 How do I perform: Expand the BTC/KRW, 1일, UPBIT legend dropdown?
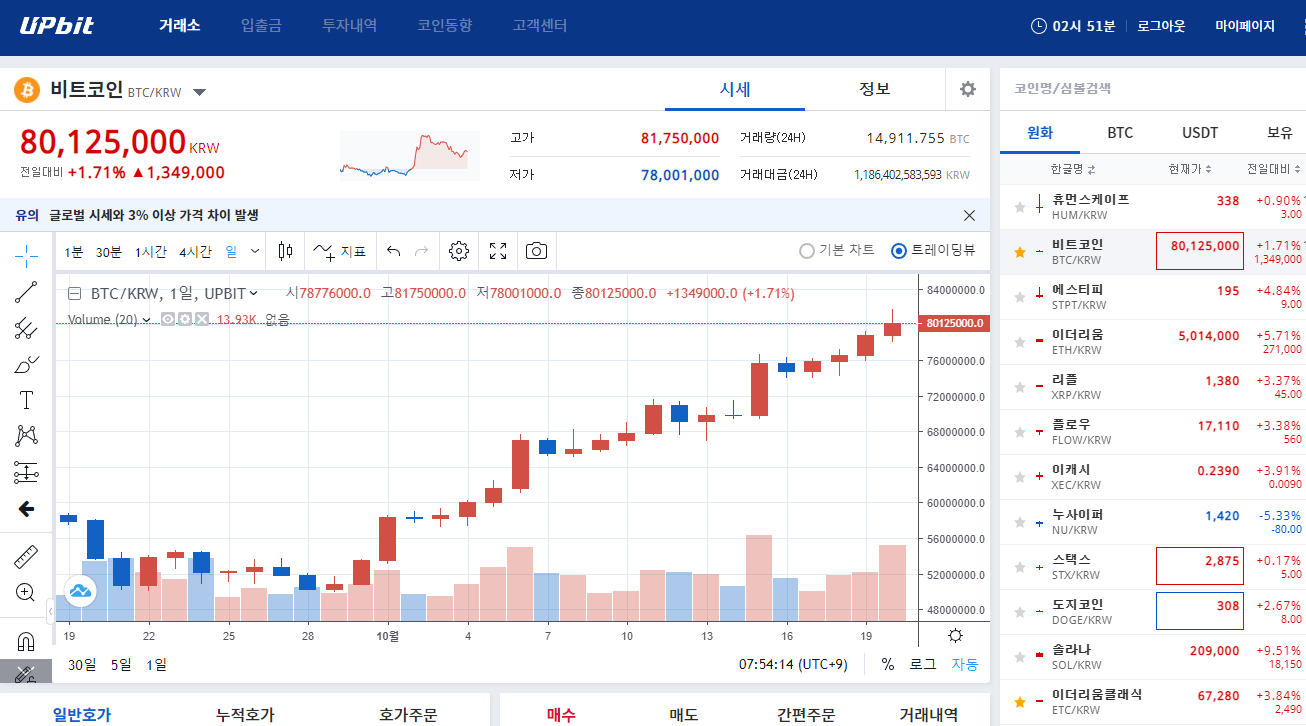[253, 294]
